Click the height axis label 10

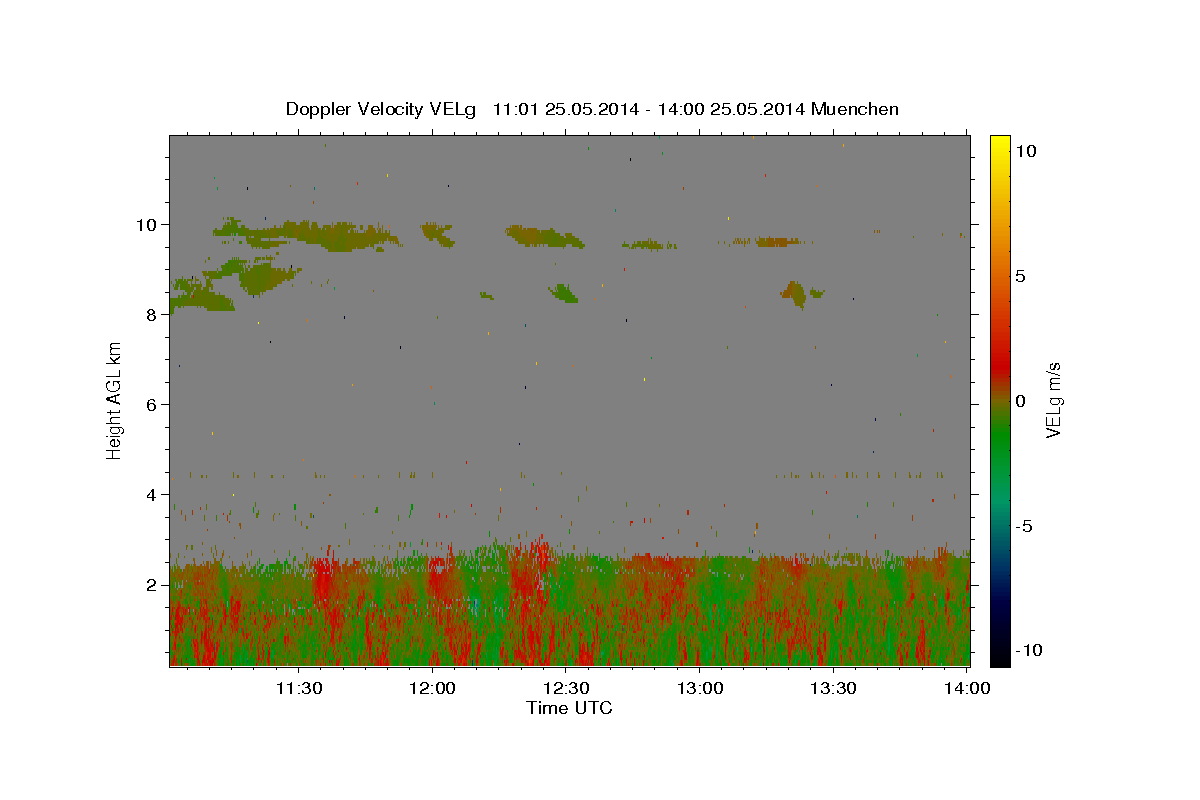149,224
